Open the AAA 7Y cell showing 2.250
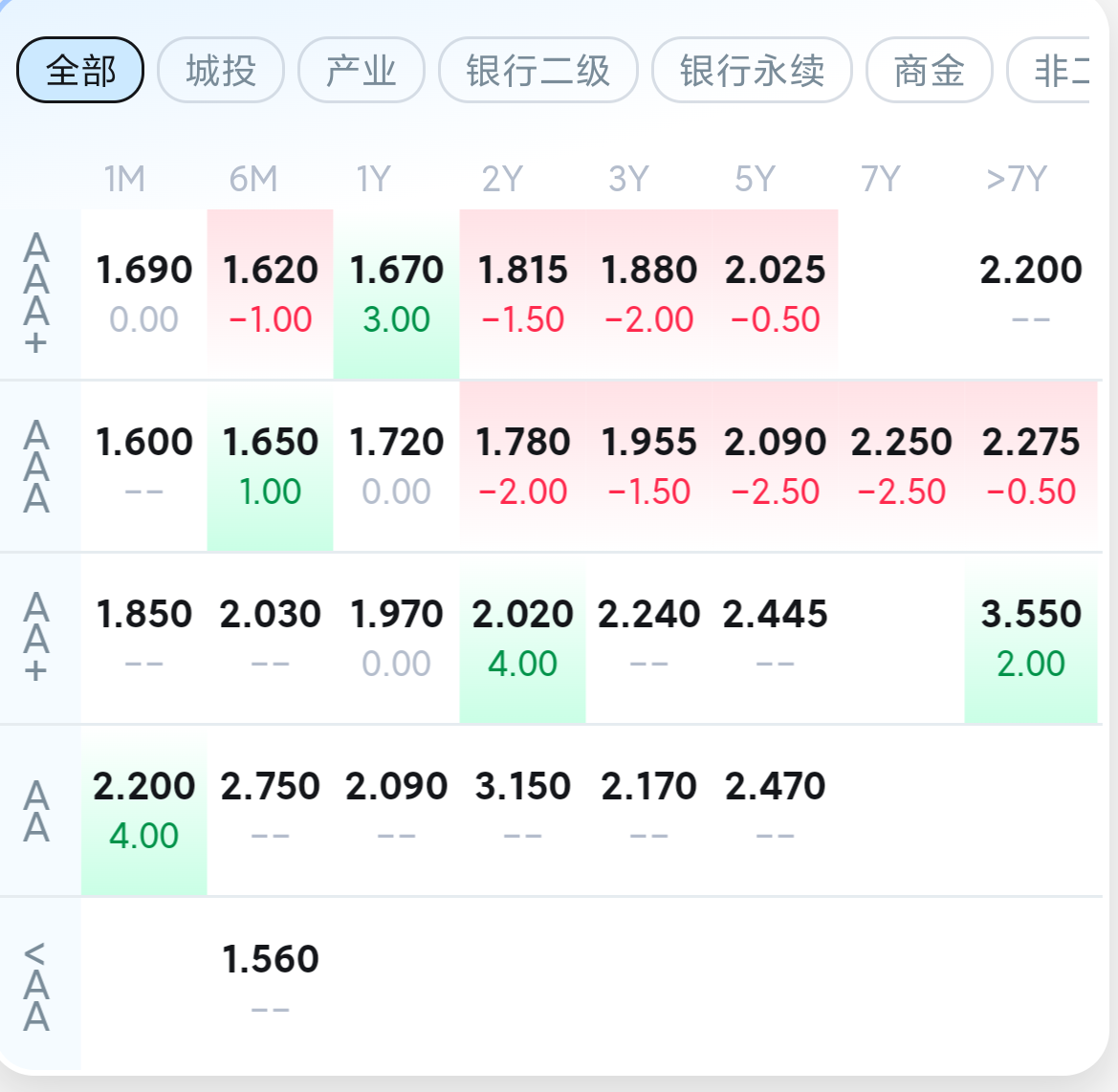 point(901,467)
